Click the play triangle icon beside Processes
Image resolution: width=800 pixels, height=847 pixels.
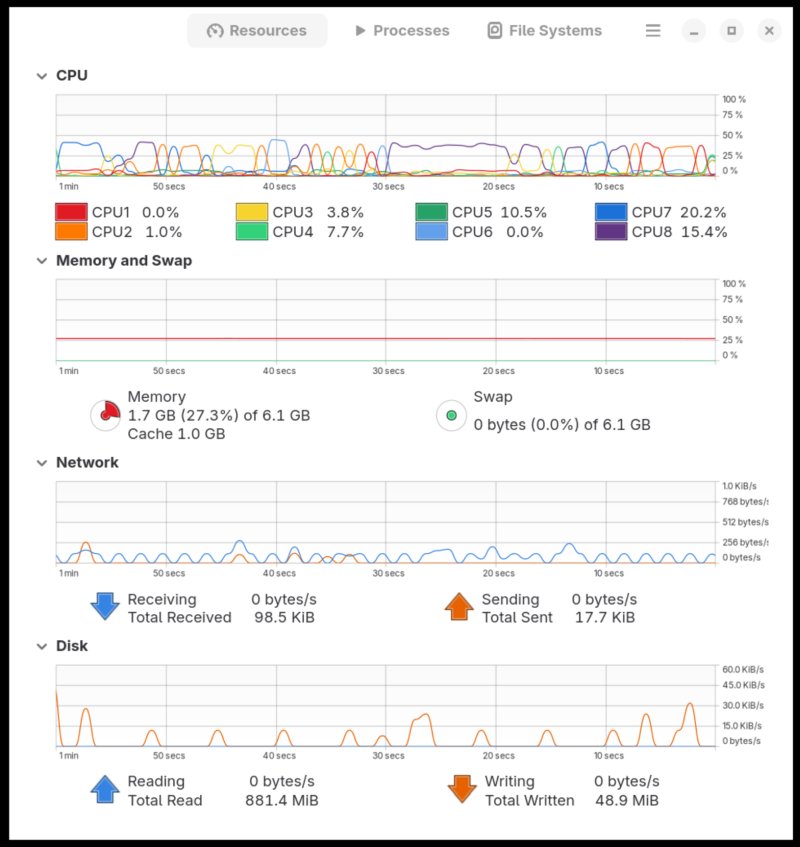pyautogui.click(x=360, y=30)
